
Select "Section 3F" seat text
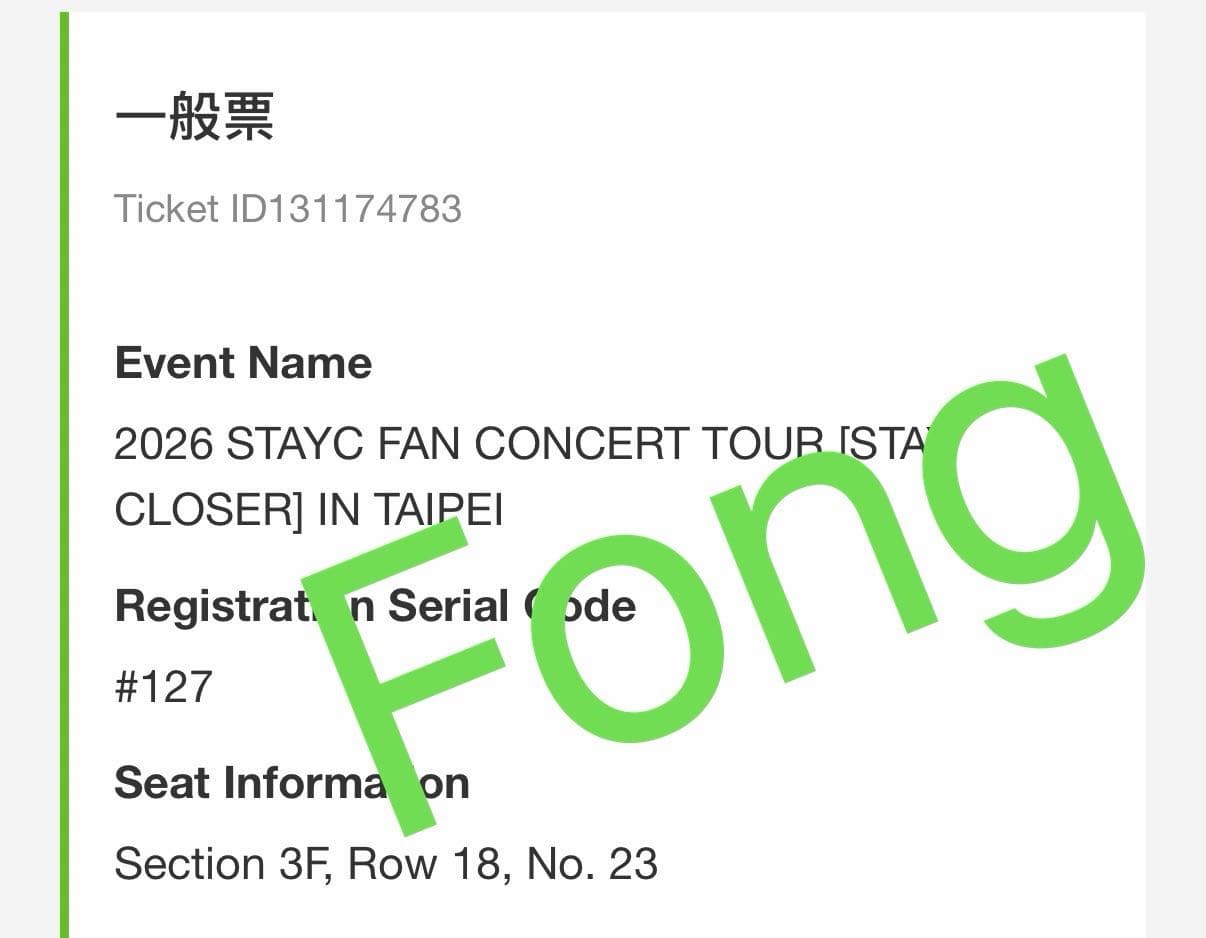coord(222,864)
